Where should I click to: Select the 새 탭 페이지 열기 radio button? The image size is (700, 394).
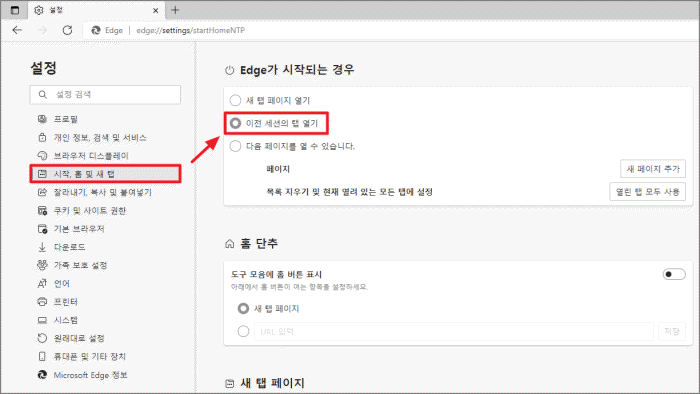click(235, 100)
